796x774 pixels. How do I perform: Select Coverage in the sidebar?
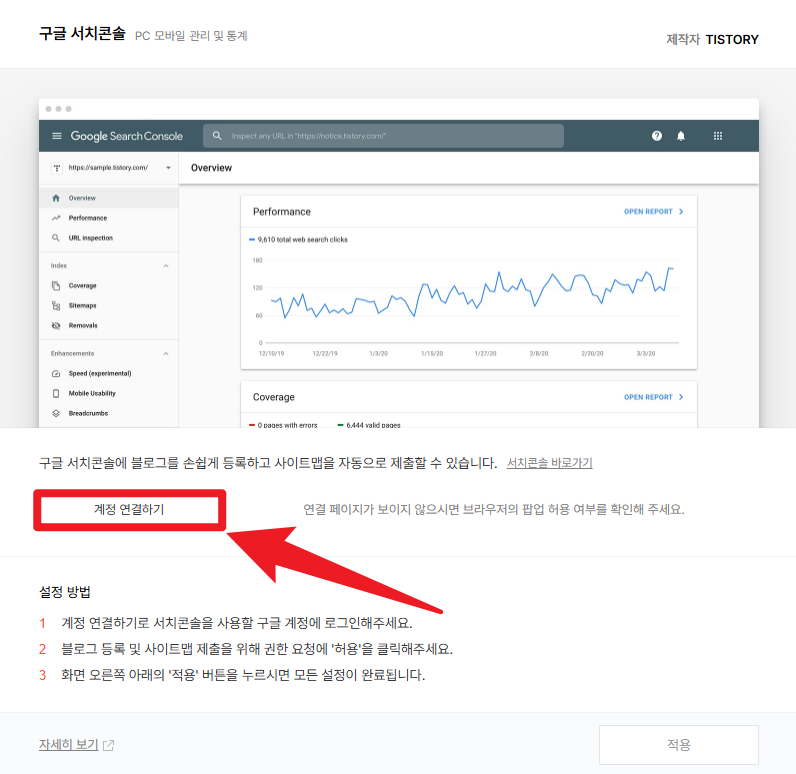click(x=109, y=286)
